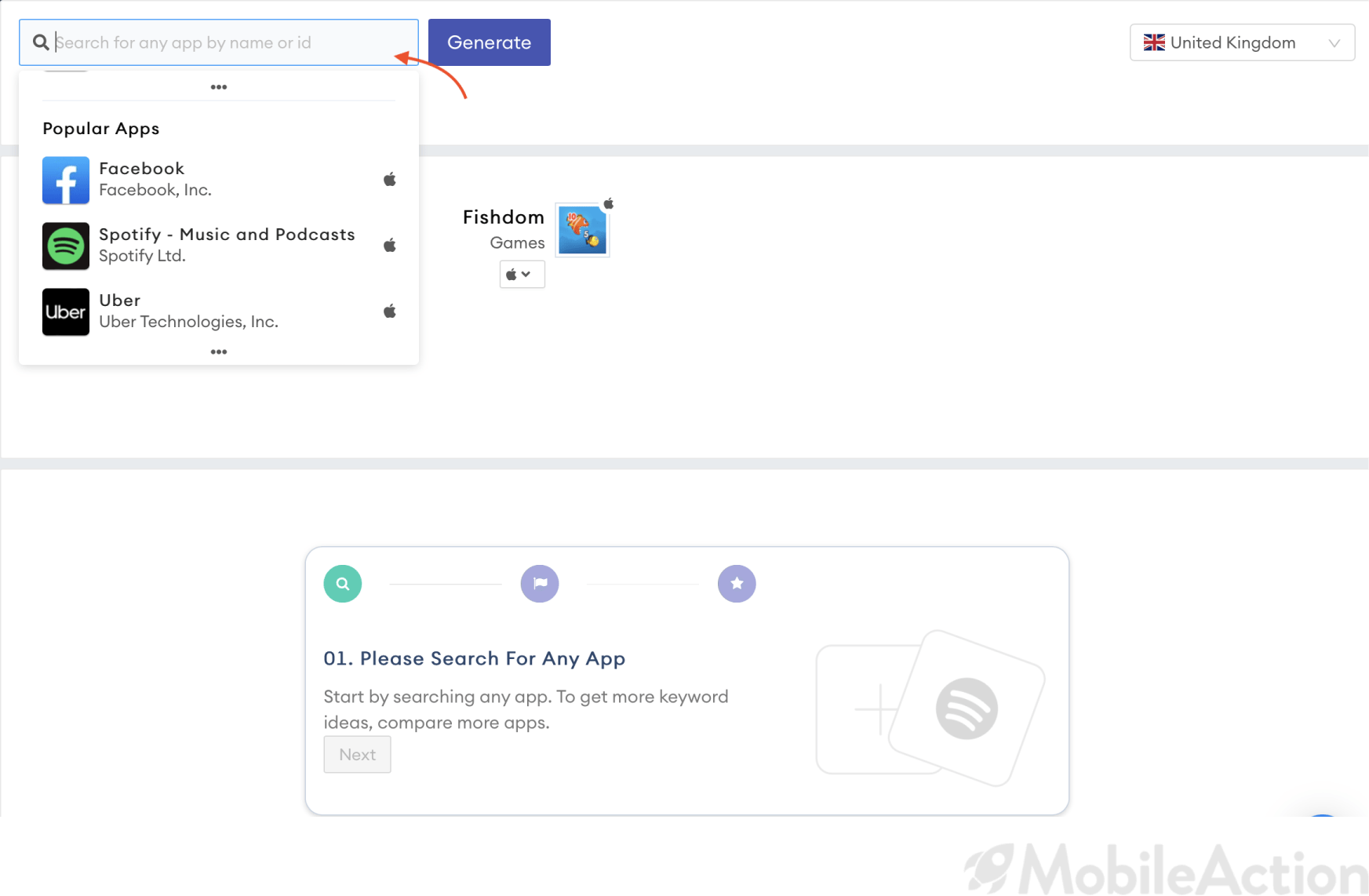Click the search magnifier icon in the app search field
The height and width of the screenshot is (896, 1369).
tap(41, 42)
